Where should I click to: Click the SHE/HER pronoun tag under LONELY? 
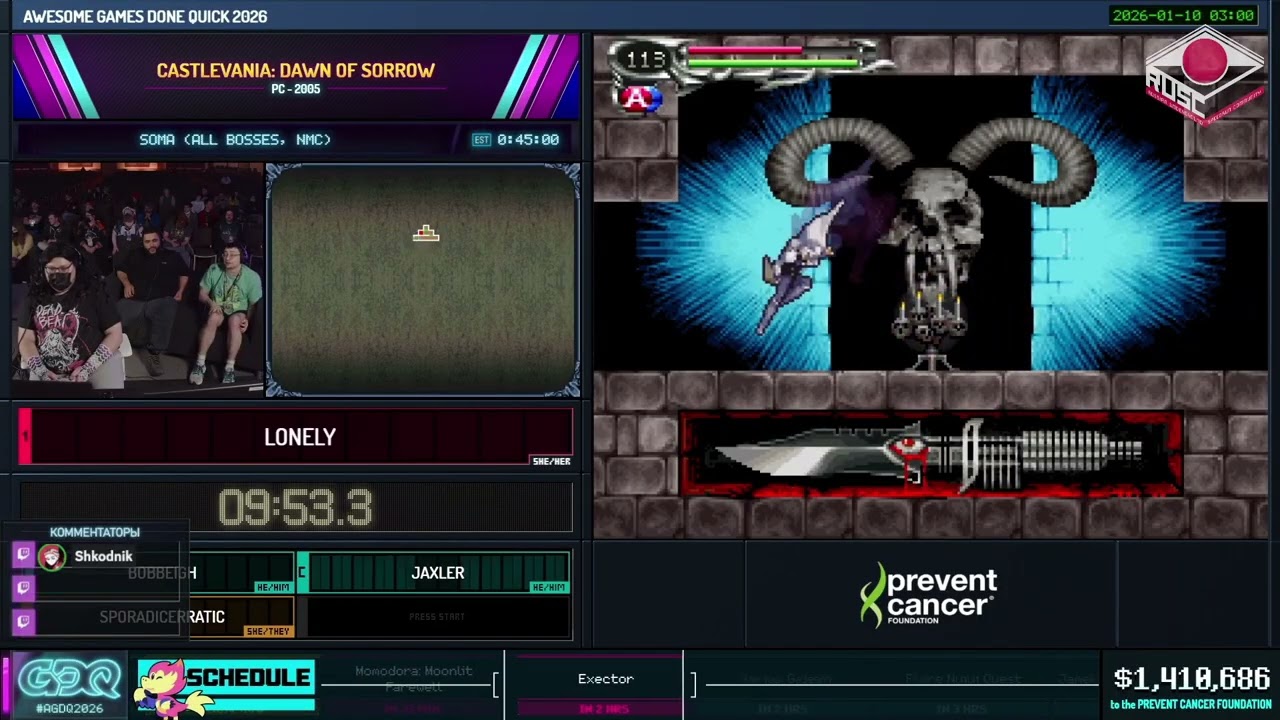tap(551, 461)
